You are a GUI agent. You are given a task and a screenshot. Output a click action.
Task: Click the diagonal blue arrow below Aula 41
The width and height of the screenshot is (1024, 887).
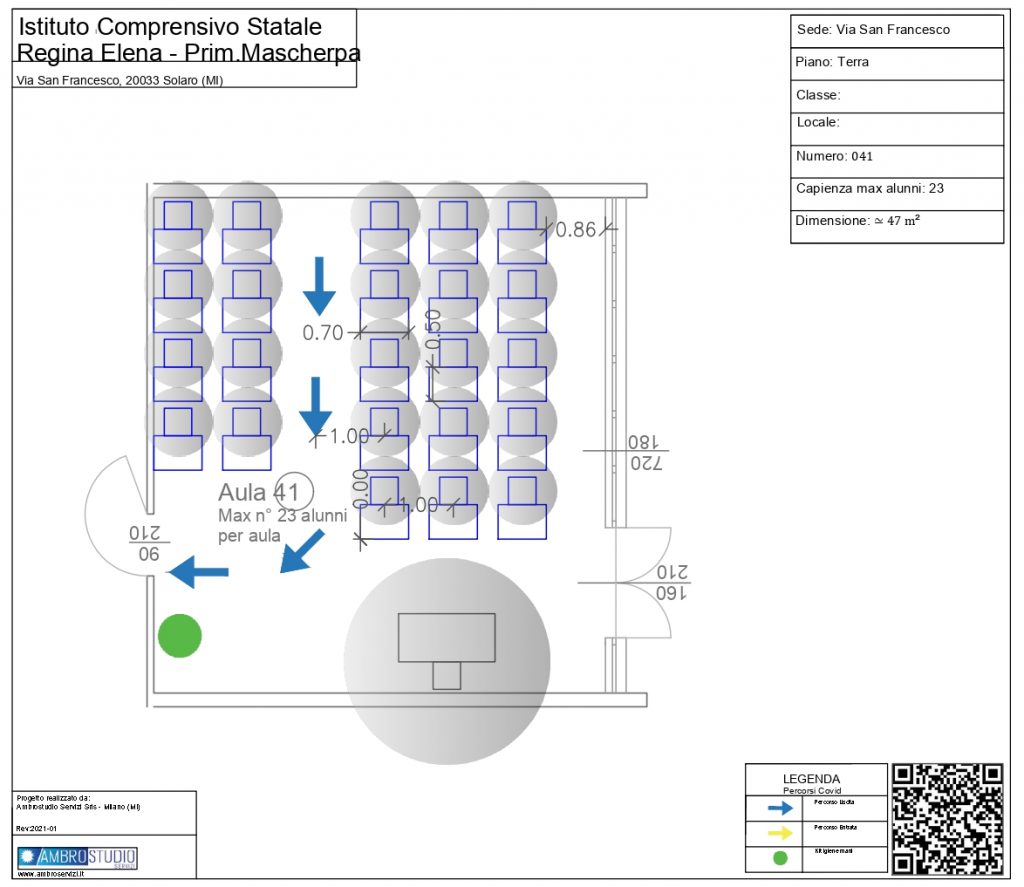(302, 552)
